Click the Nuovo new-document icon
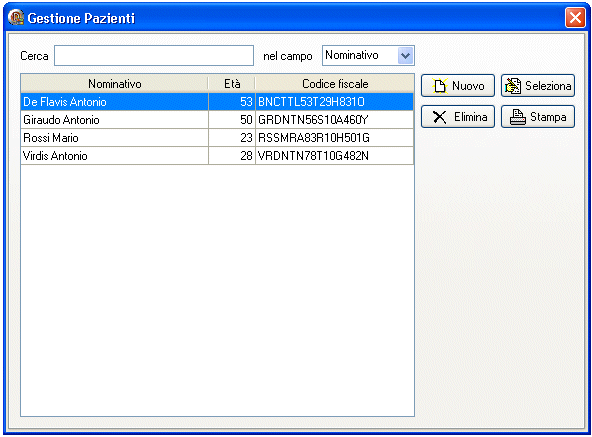 click(440, 86)
